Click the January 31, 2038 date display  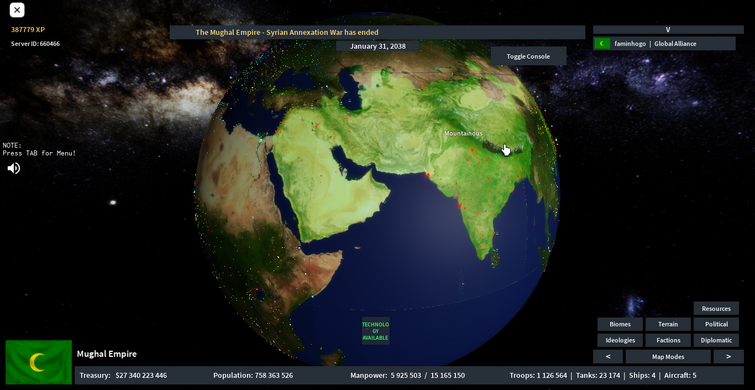(378, 46)
